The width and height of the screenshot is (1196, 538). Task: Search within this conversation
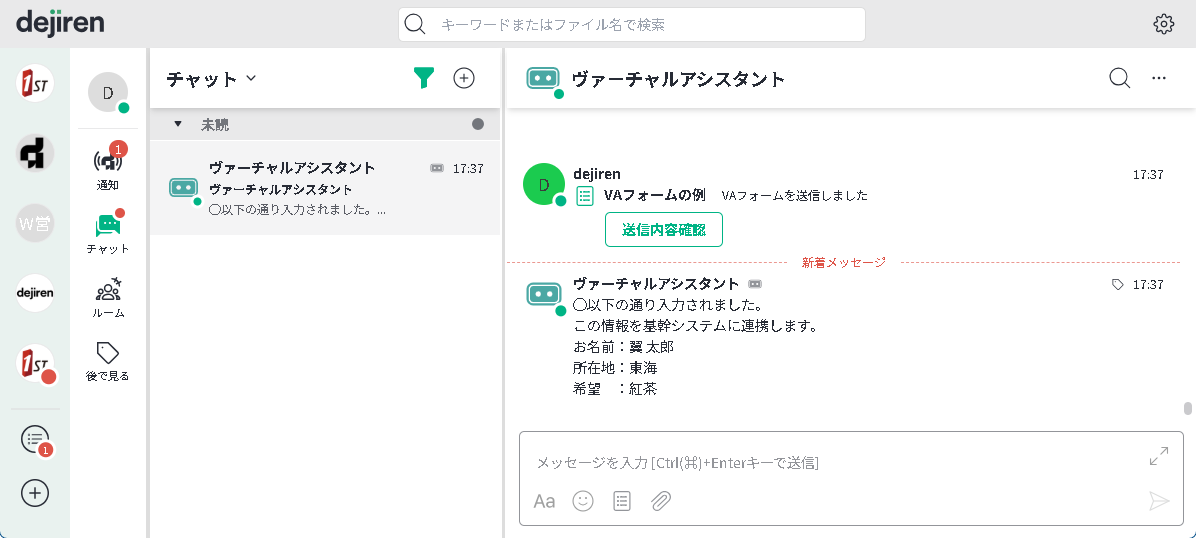[1119, 78]
